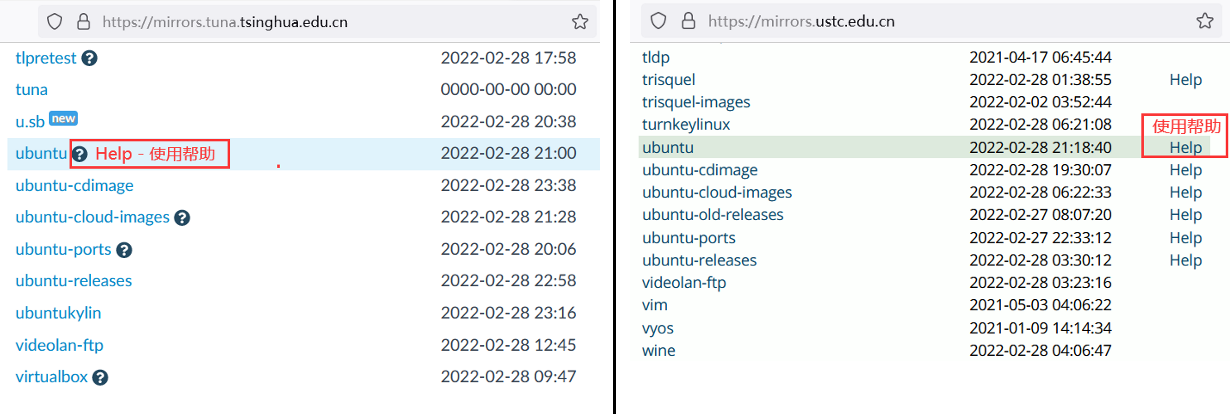Click help icon next to tlpretest
The image size is (1230, 414).
[x=90, y=58]
